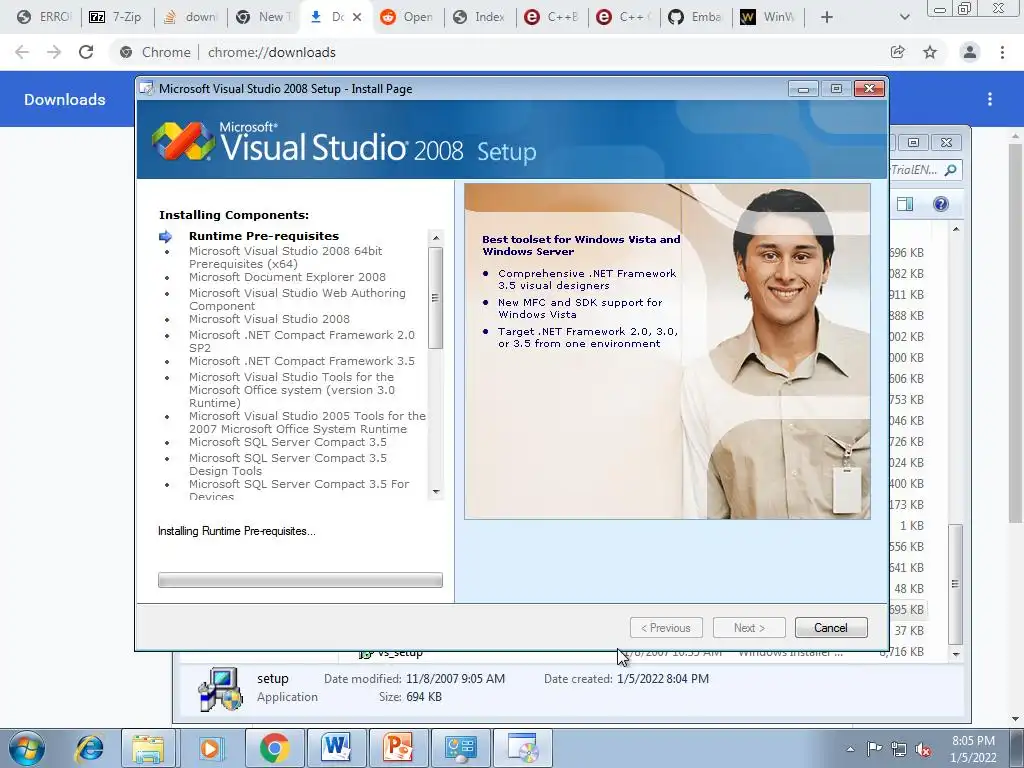
Task: Click the setup application icon in details pane
Action: coord(221,688)
